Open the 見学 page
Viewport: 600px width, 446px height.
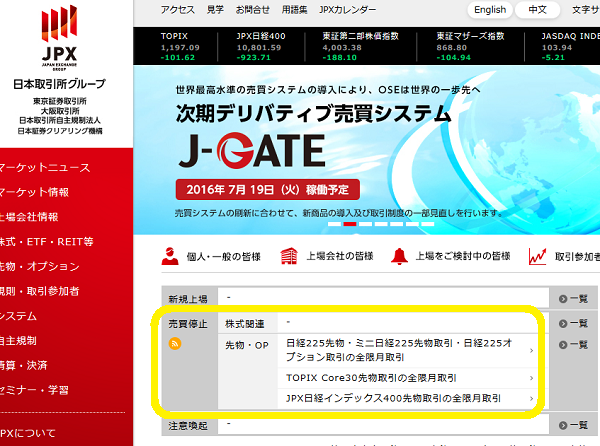point(215,10)
